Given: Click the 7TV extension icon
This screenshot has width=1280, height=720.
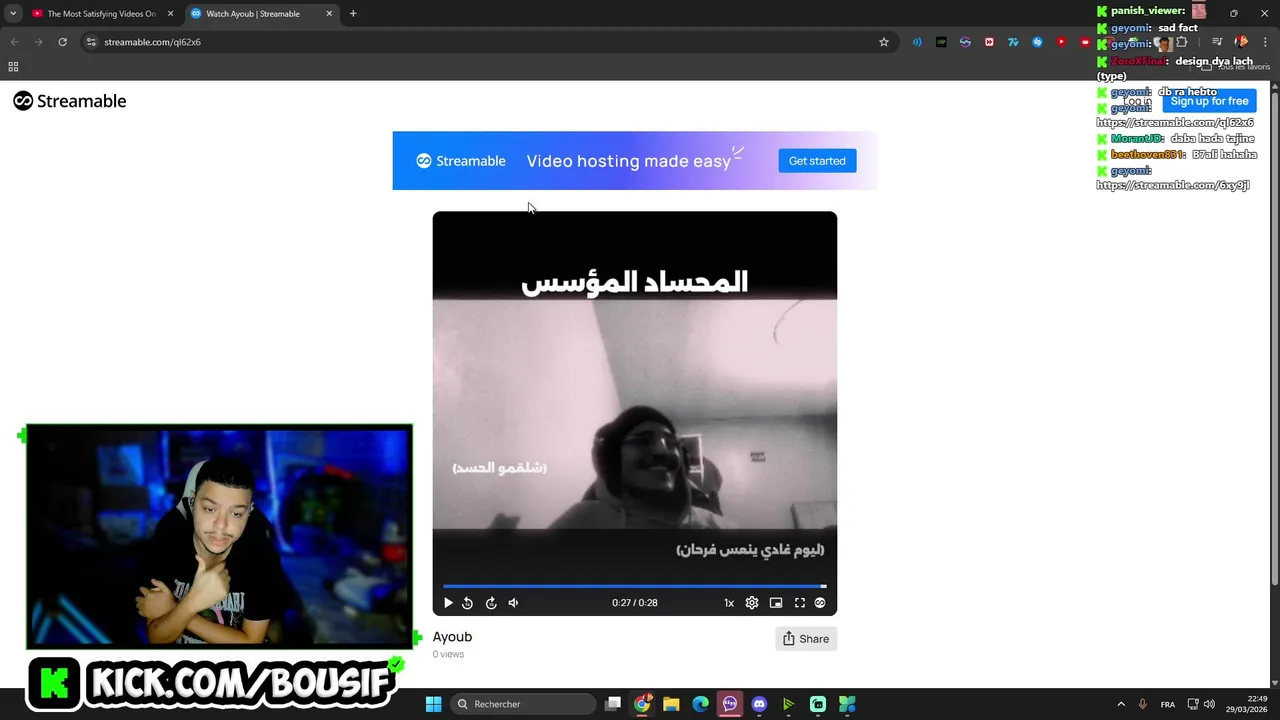Looking at the screenshot, I should pos(1013,42).
